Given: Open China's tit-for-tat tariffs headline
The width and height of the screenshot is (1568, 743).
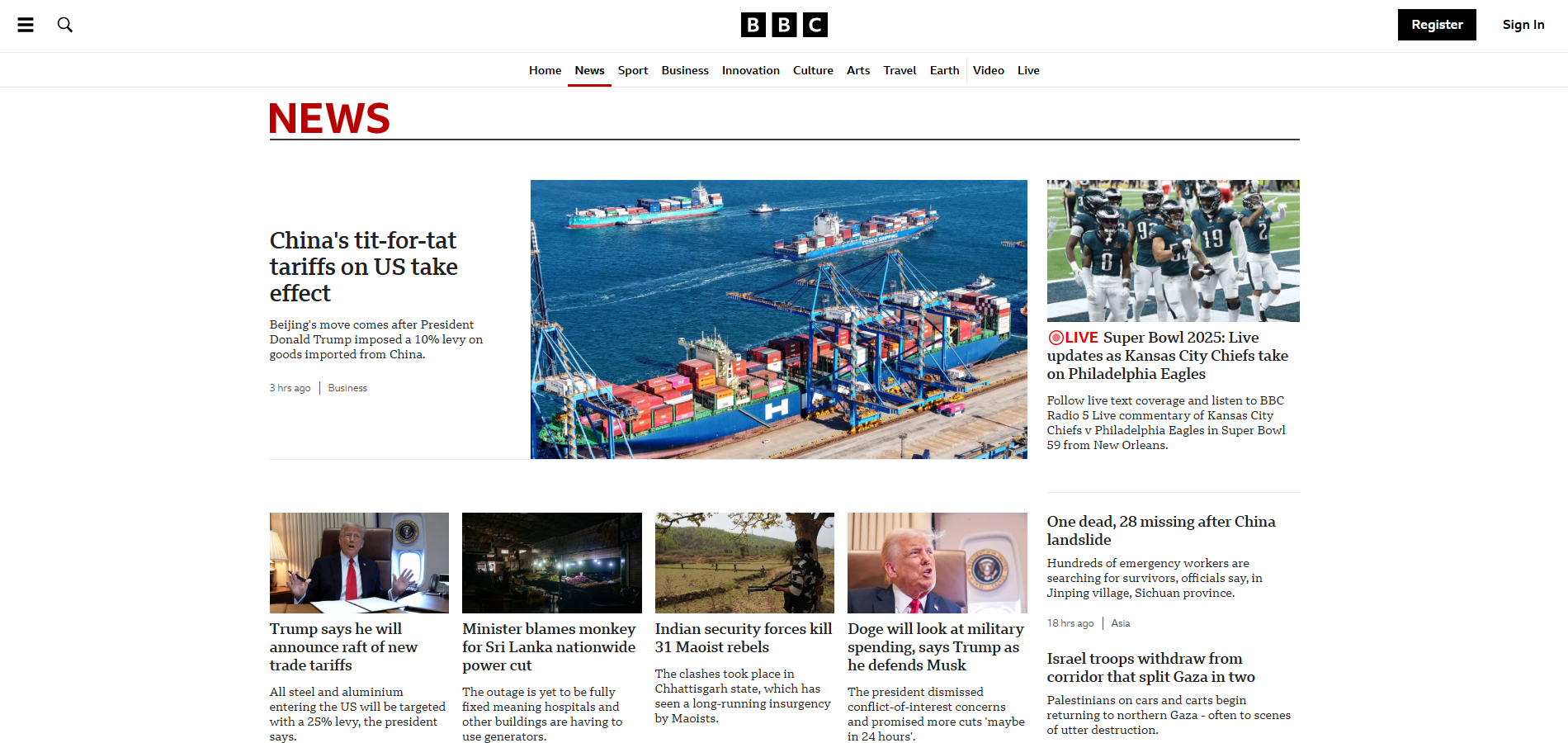Looking at the screenshot, I should coord(363,267).
